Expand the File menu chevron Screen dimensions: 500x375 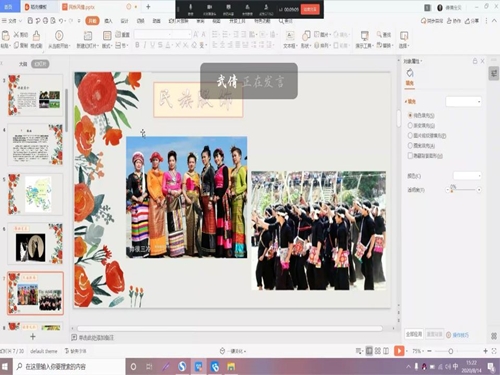coord(20,21)
